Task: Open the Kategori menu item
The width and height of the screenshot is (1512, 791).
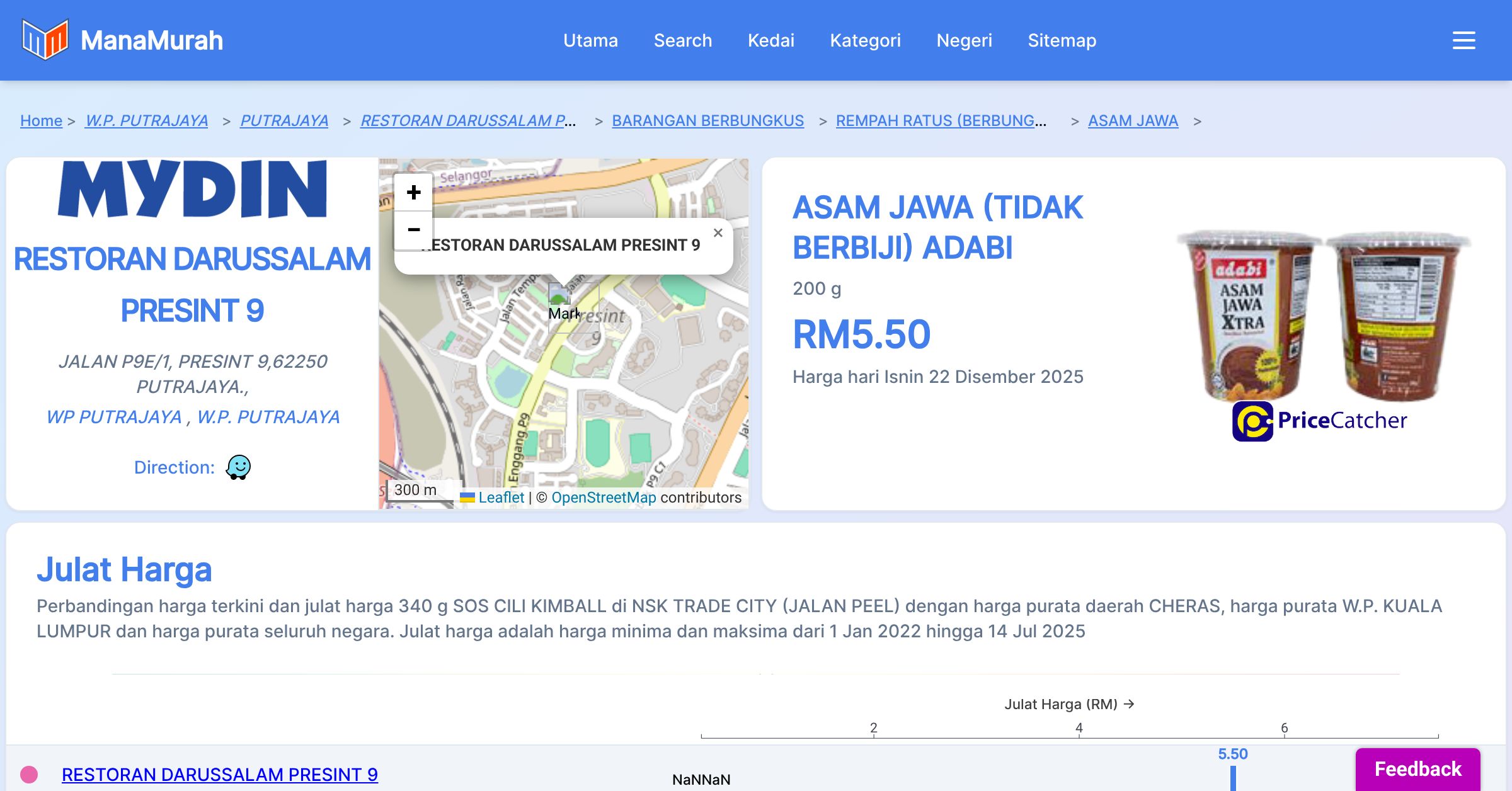Action: click(865, 40)
